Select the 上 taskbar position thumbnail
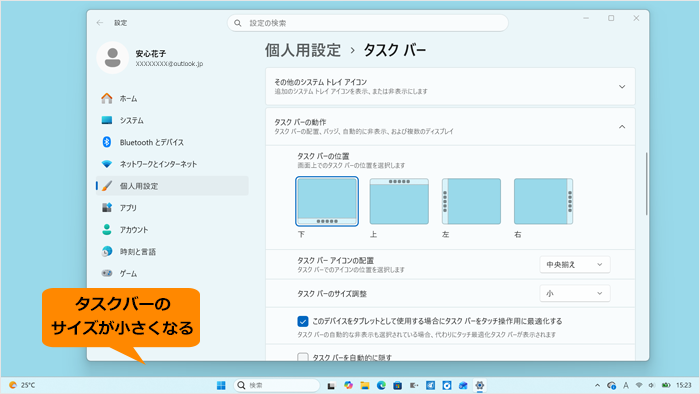The image size is (700, 394). click(399, 201)
